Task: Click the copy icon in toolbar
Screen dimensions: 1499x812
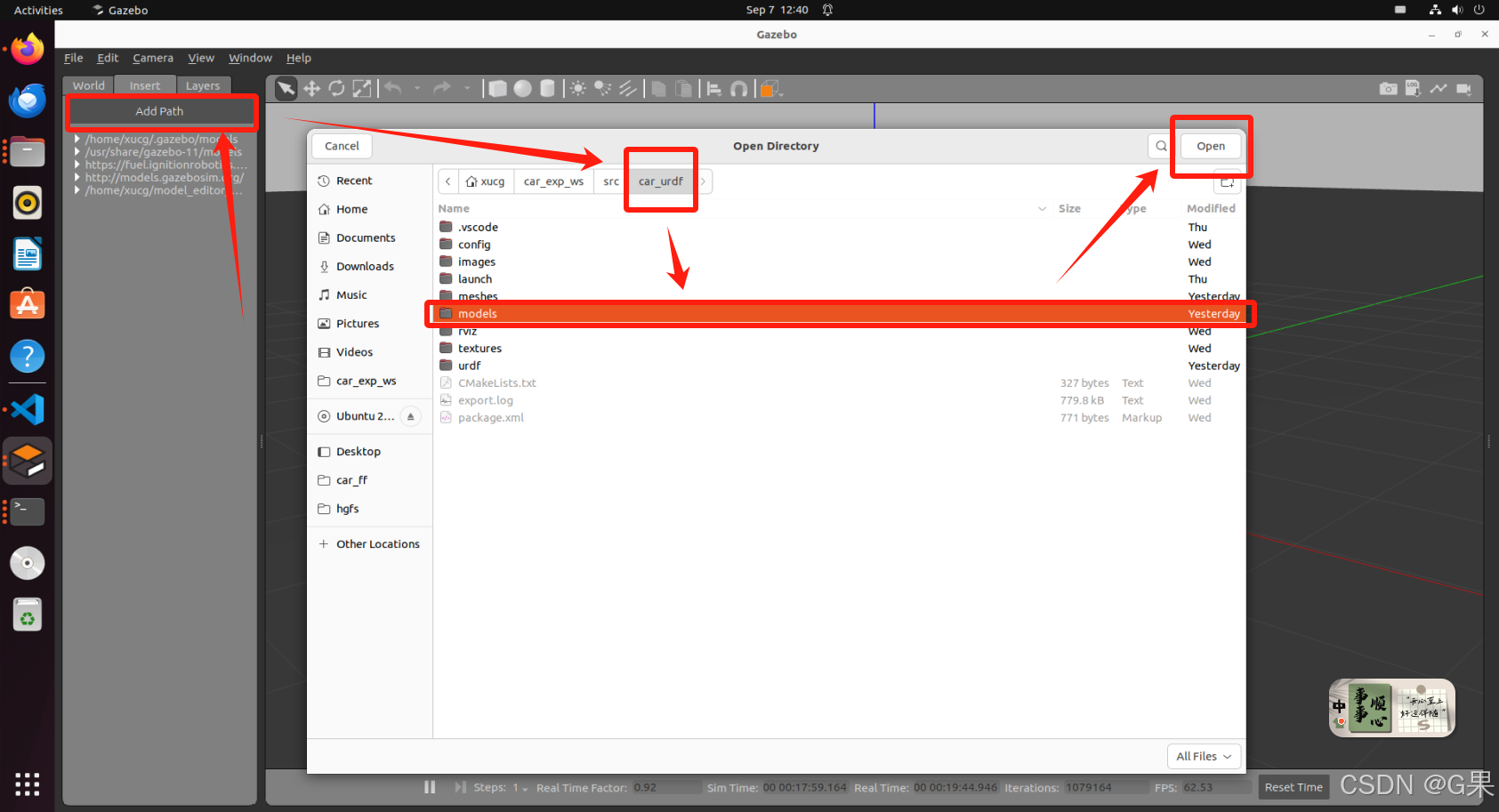Action: [x=658, y=88]
